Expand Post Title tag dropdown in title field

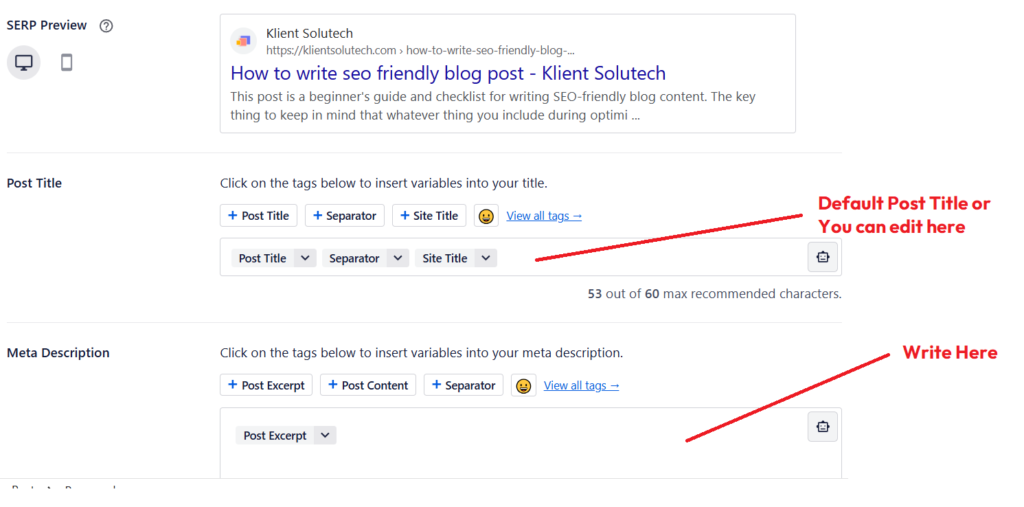coord(305,258)
